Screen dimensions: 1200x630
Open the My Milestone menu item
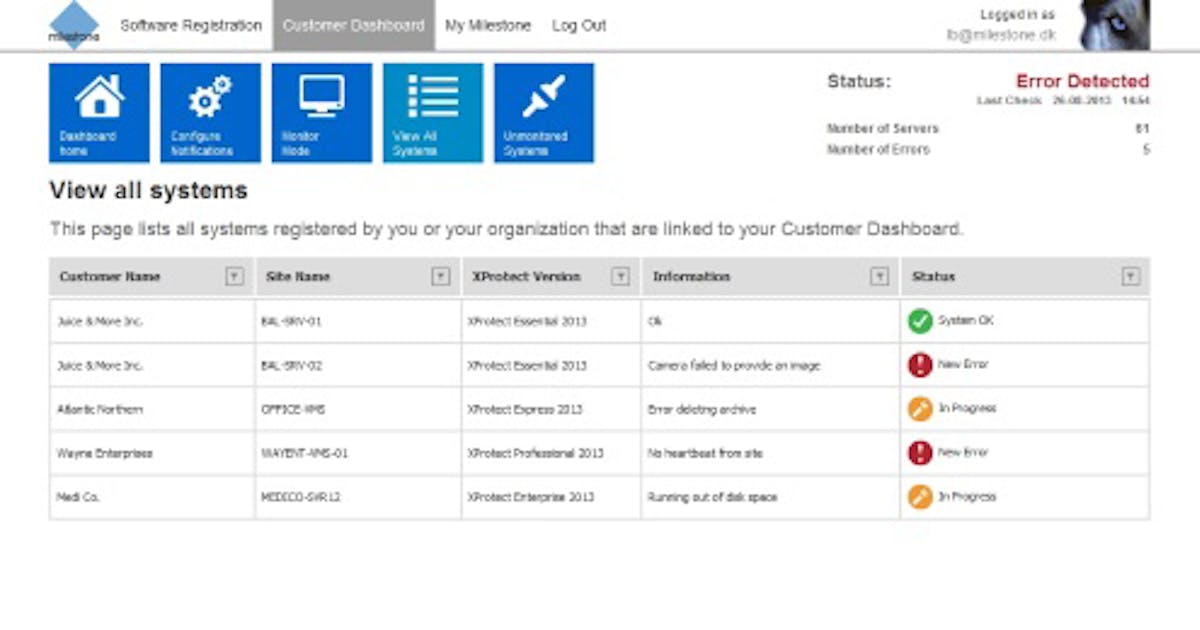point(488,26)
